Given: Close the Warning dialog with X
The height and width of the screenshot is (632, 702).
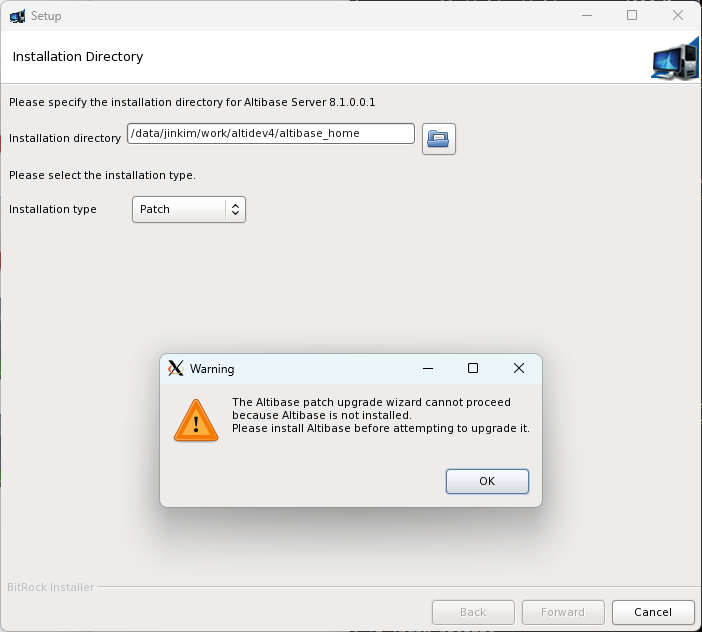Looking at the screenshot, I should click(x=518, y=368).
